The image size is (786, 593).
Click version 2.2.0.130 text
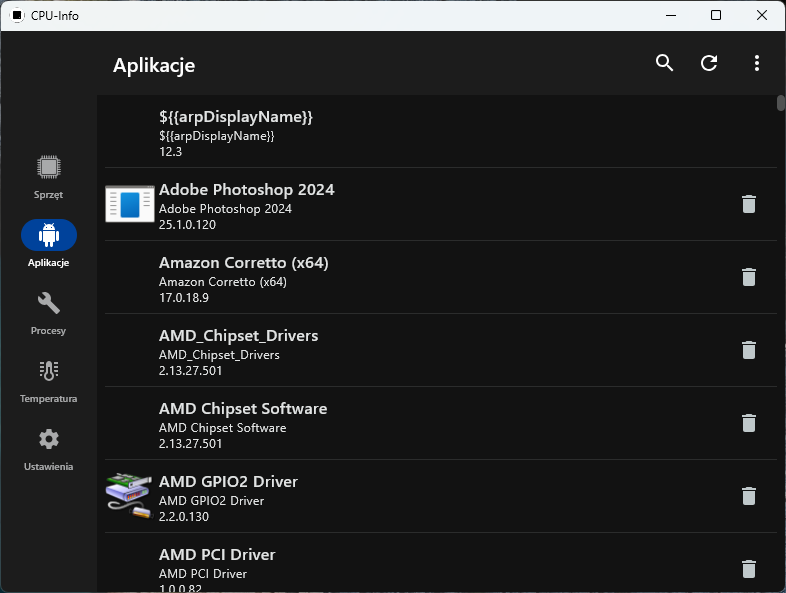[x=184, y=517]
